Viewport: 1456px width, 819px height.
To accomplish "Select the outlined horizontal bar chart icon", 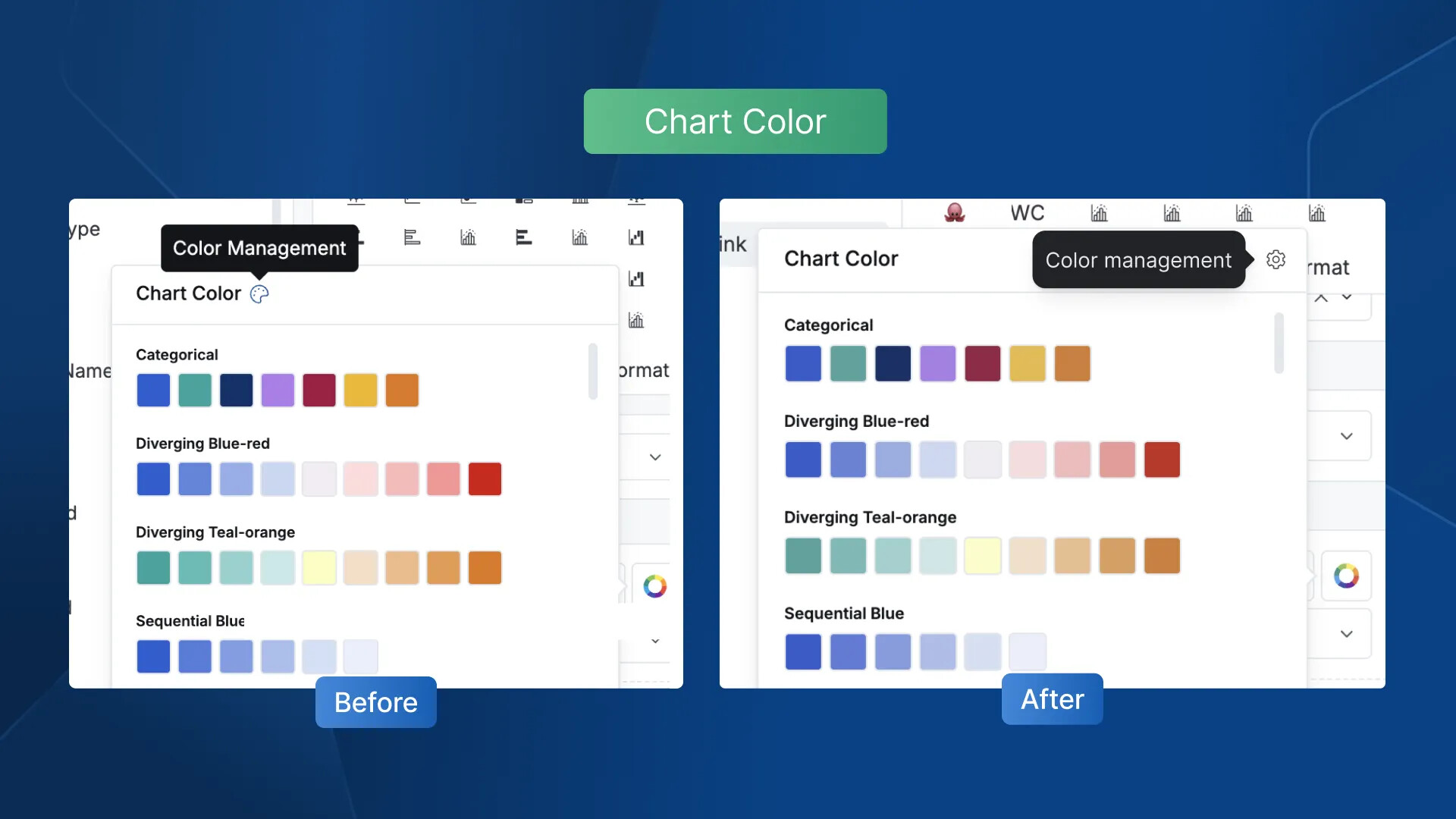I will (412, 238).
